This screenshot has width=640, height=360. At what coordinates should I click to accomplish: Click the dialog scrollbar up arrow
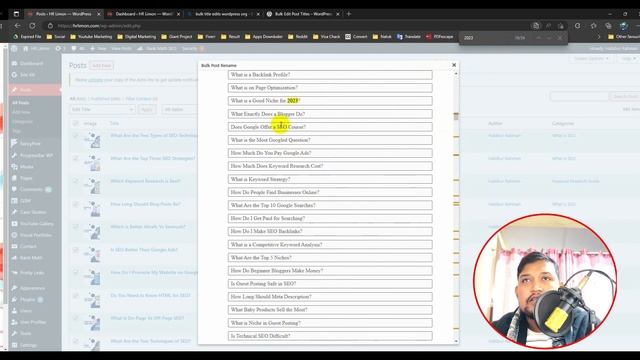click(456, 74)
